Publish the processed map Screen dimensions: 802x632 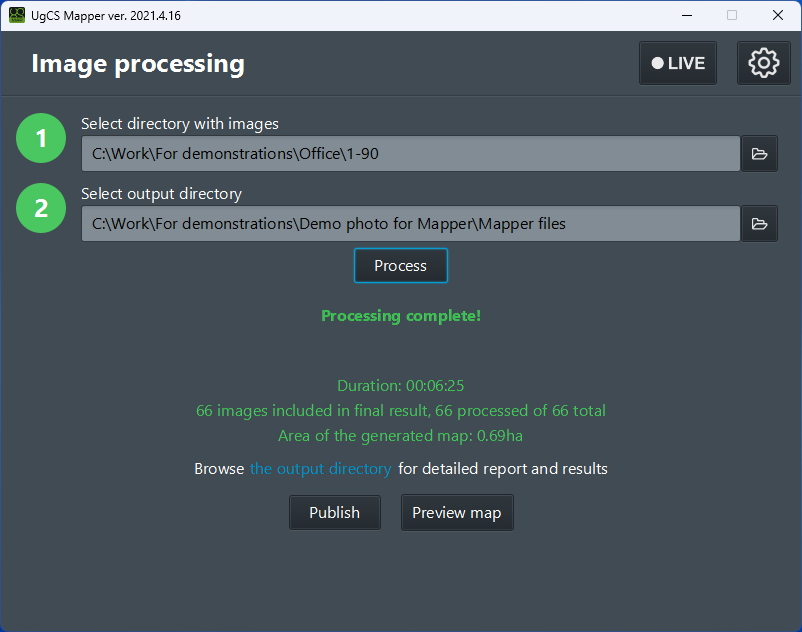[x=334, y=512]
